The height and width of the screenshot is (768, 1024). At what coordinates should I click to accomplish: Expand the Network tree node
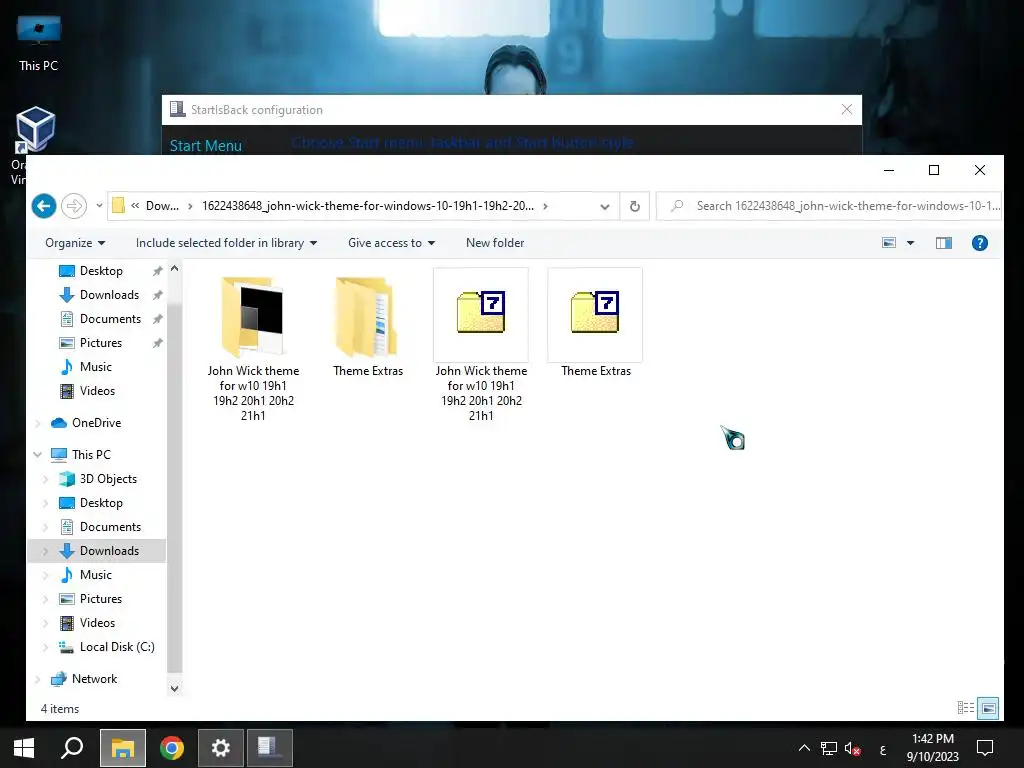(38, 679)
